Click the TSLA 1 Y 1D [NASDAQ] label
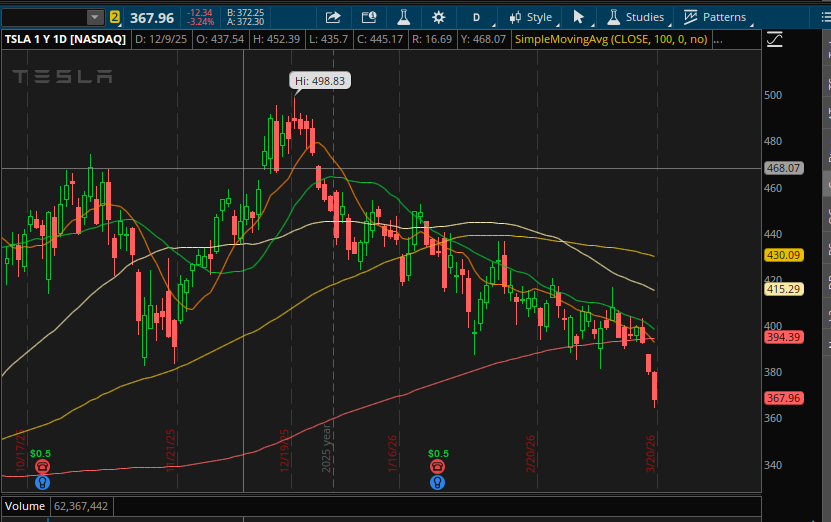Image resolution: width=831 pixels, height=522 pixels. point(65,39)
